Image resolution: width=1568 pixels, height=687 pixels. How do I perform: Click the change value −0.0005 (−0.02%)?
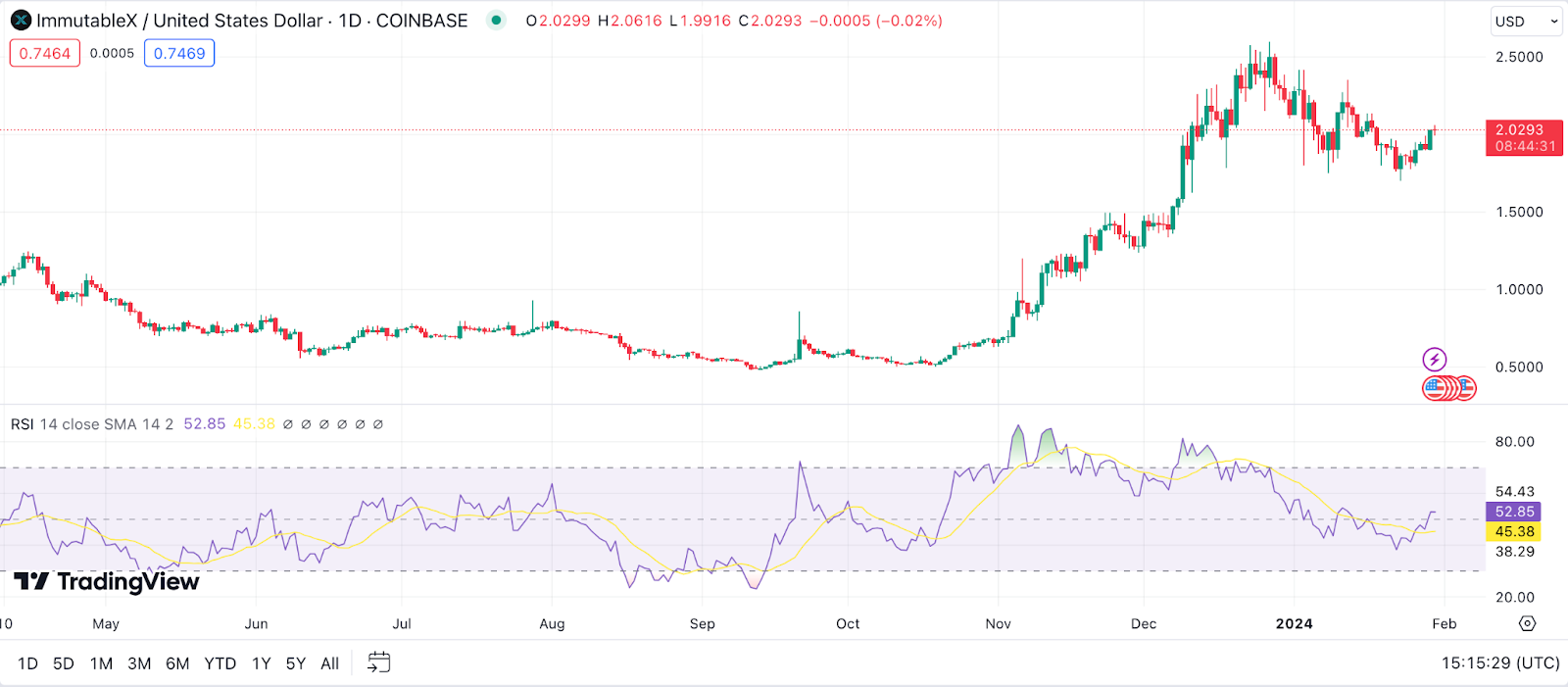(876, 21)
